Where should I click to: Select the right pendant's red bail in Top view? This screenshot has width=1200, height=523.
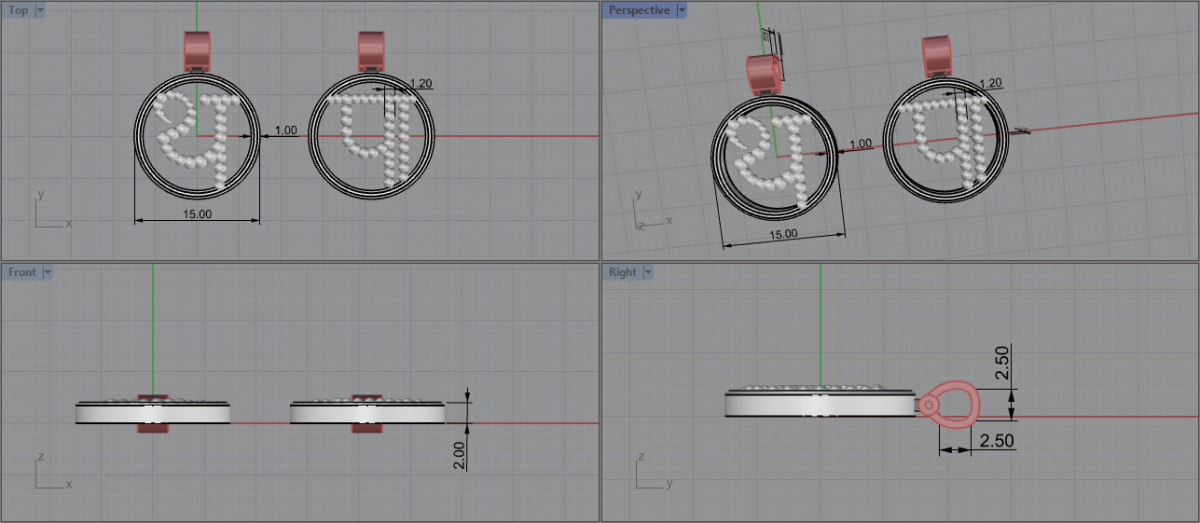(x=372, y=50)
